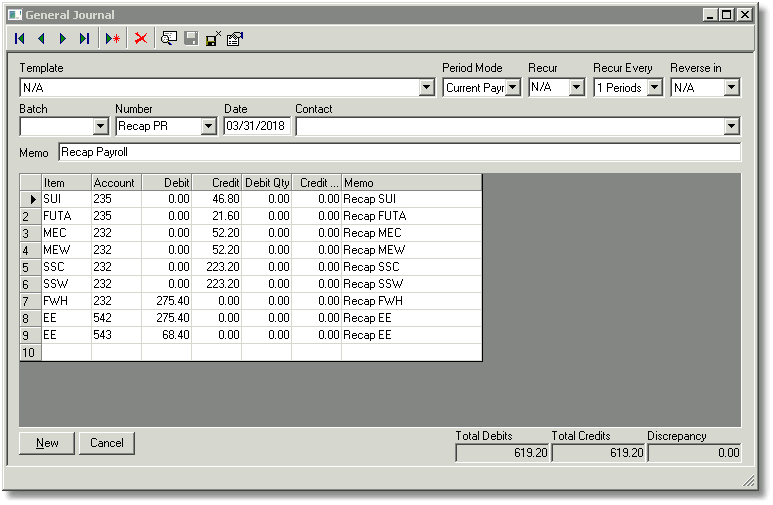Click in the Date field
Viewport: 773px width, 505px height.
[x=257, y=126]
